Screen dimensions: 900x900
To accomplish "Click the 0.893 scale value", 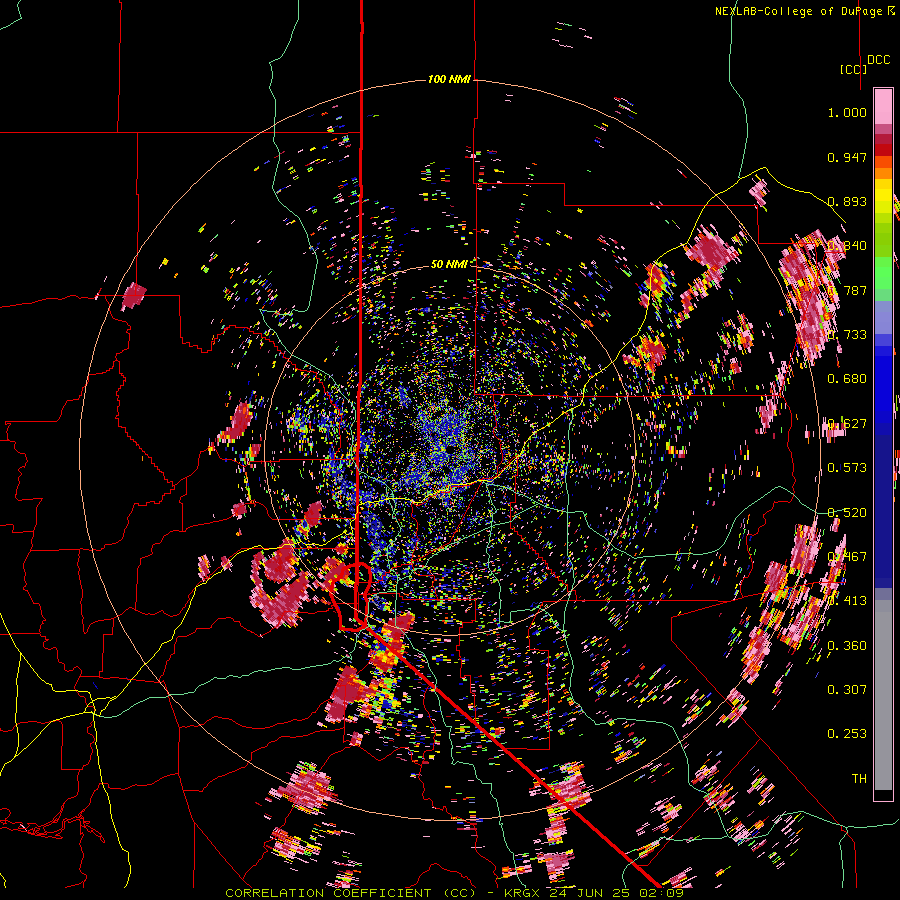I will tap(847, 201).
